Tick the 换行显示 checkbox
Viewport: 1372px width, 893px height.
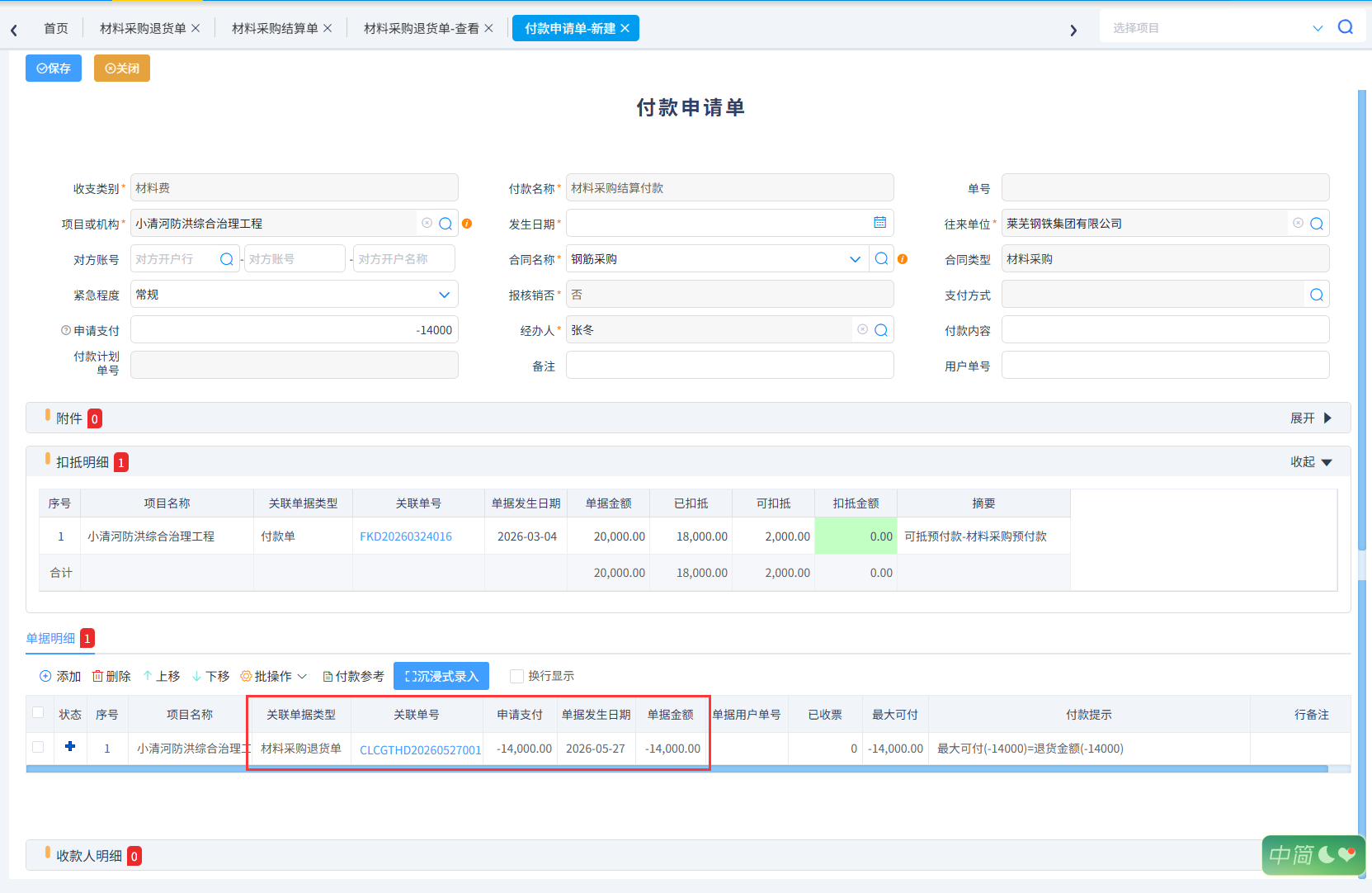click(517, 676)
